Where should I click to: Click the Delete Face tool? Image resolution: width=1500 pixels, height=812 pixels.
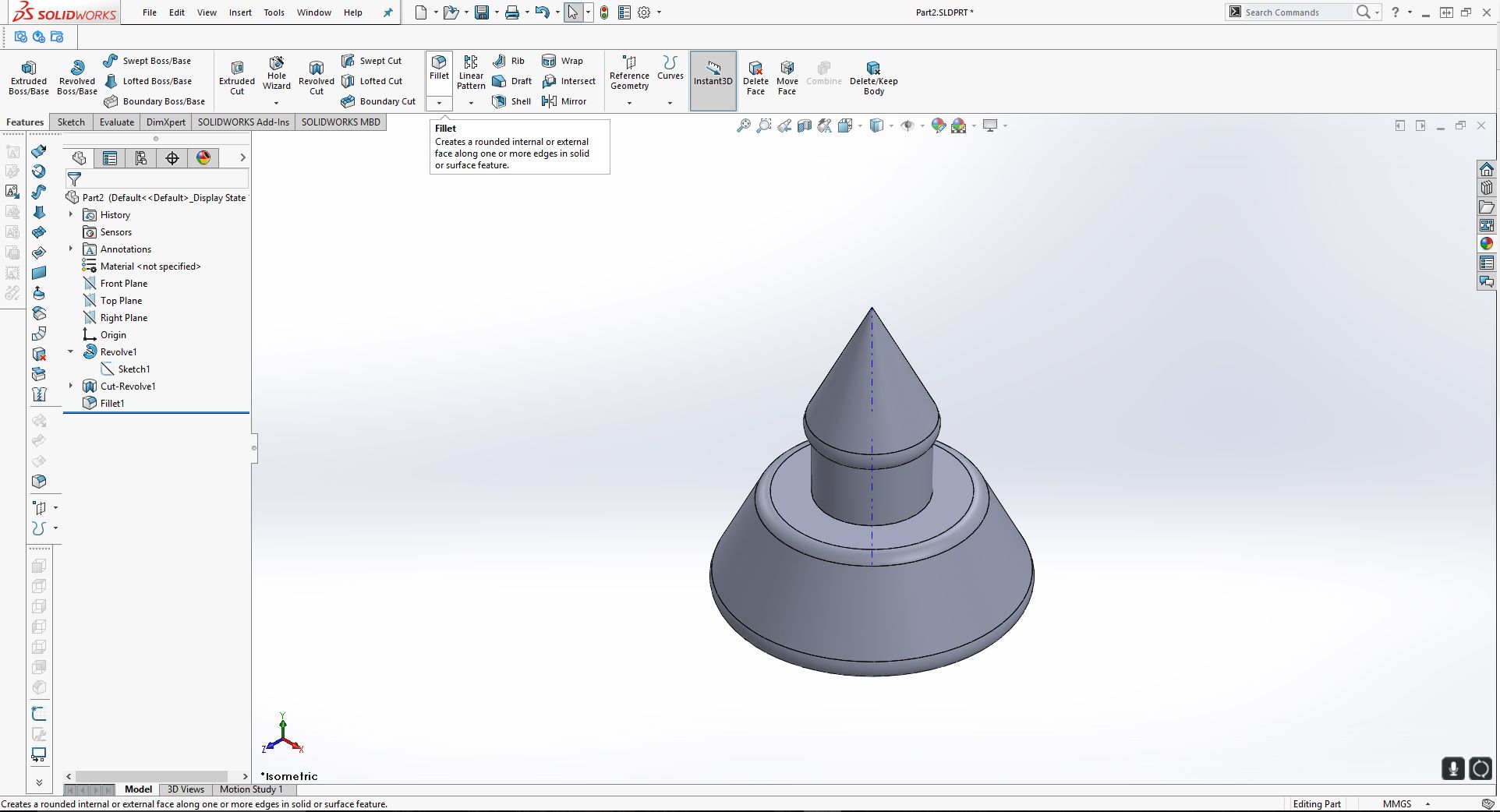tap(755, 78)
